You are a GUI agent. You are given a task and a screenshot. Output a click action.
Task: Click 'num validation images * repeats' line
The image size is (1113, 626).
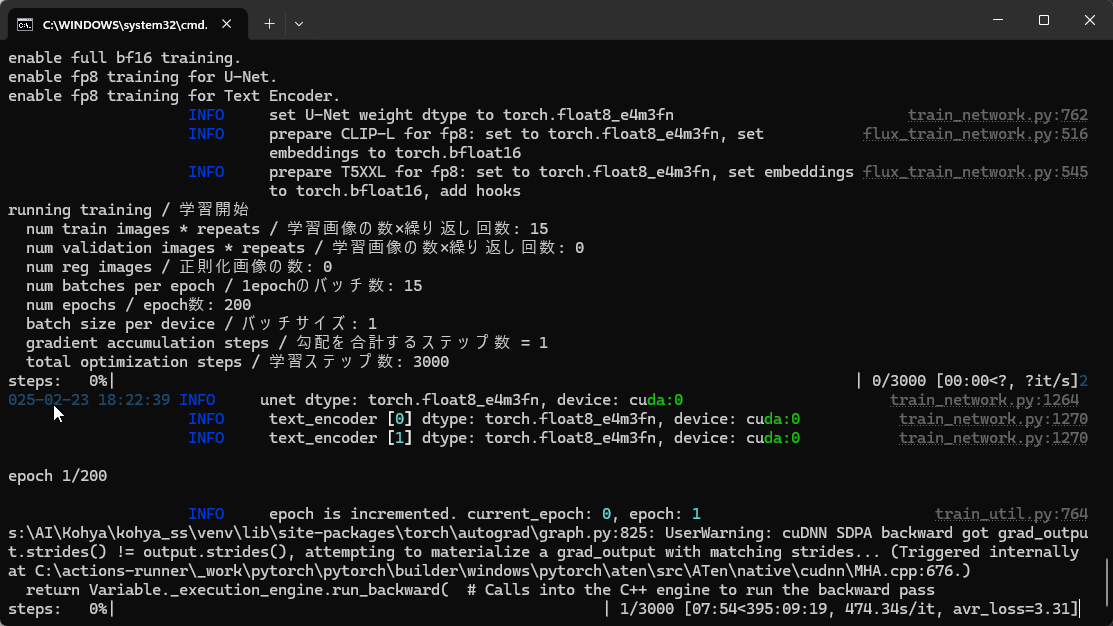(305, 248)
